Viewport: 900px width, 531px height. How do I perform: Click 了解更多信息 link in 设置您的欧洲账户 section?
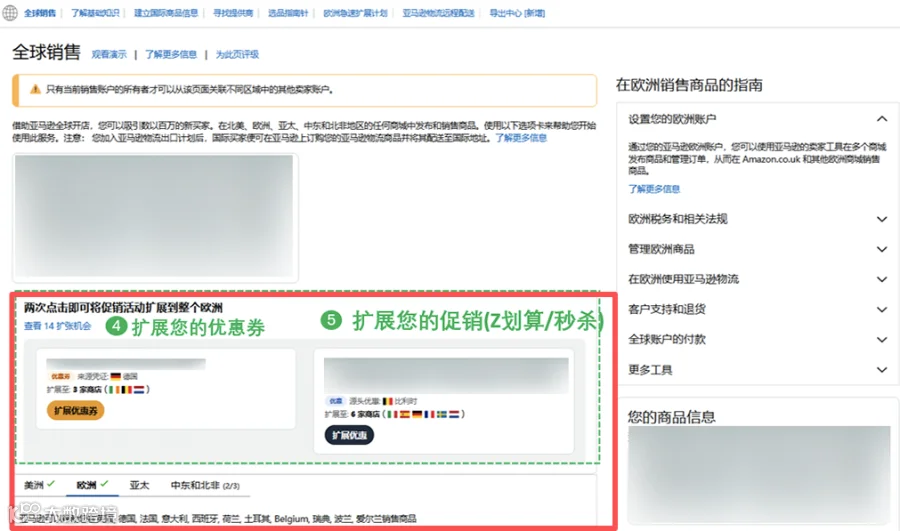[x=654, y=189]
